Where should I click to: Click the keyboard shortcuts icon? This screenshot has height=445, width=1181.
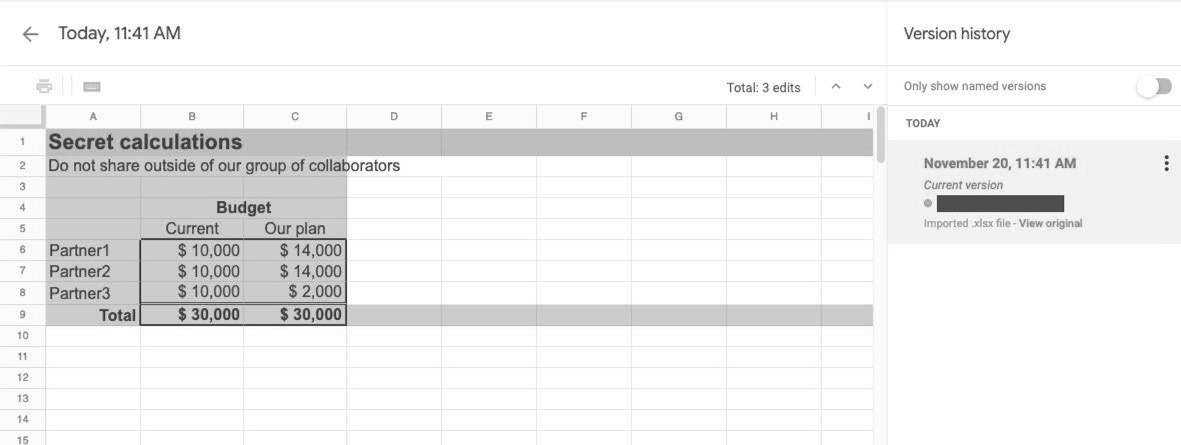pos(92,87)
